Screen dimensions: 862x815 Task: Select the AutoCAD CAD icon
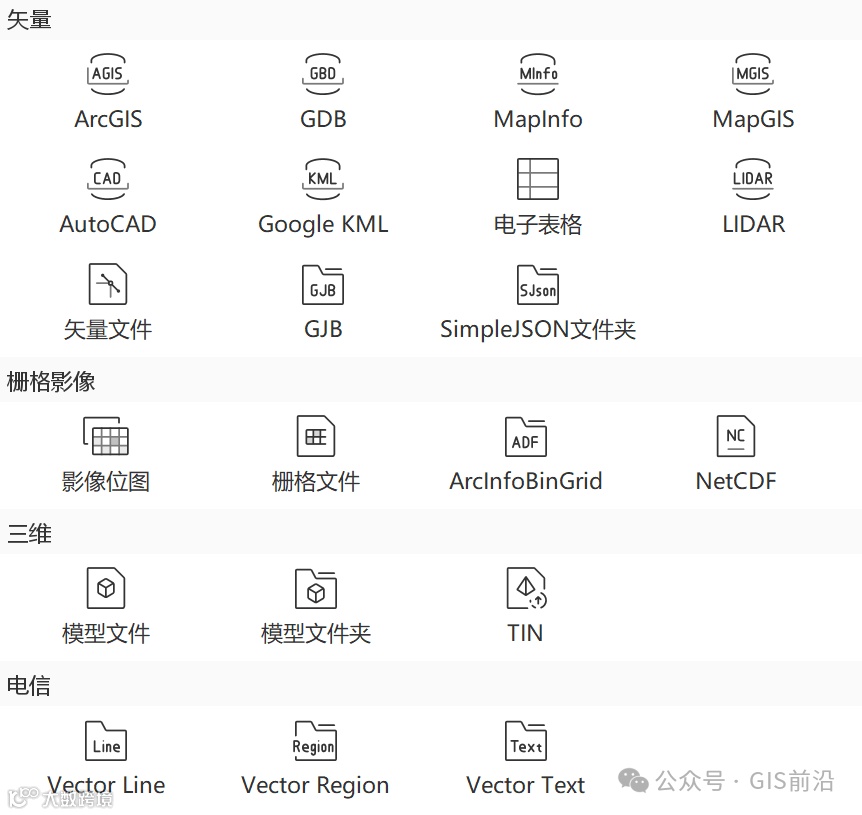point(108,179)
